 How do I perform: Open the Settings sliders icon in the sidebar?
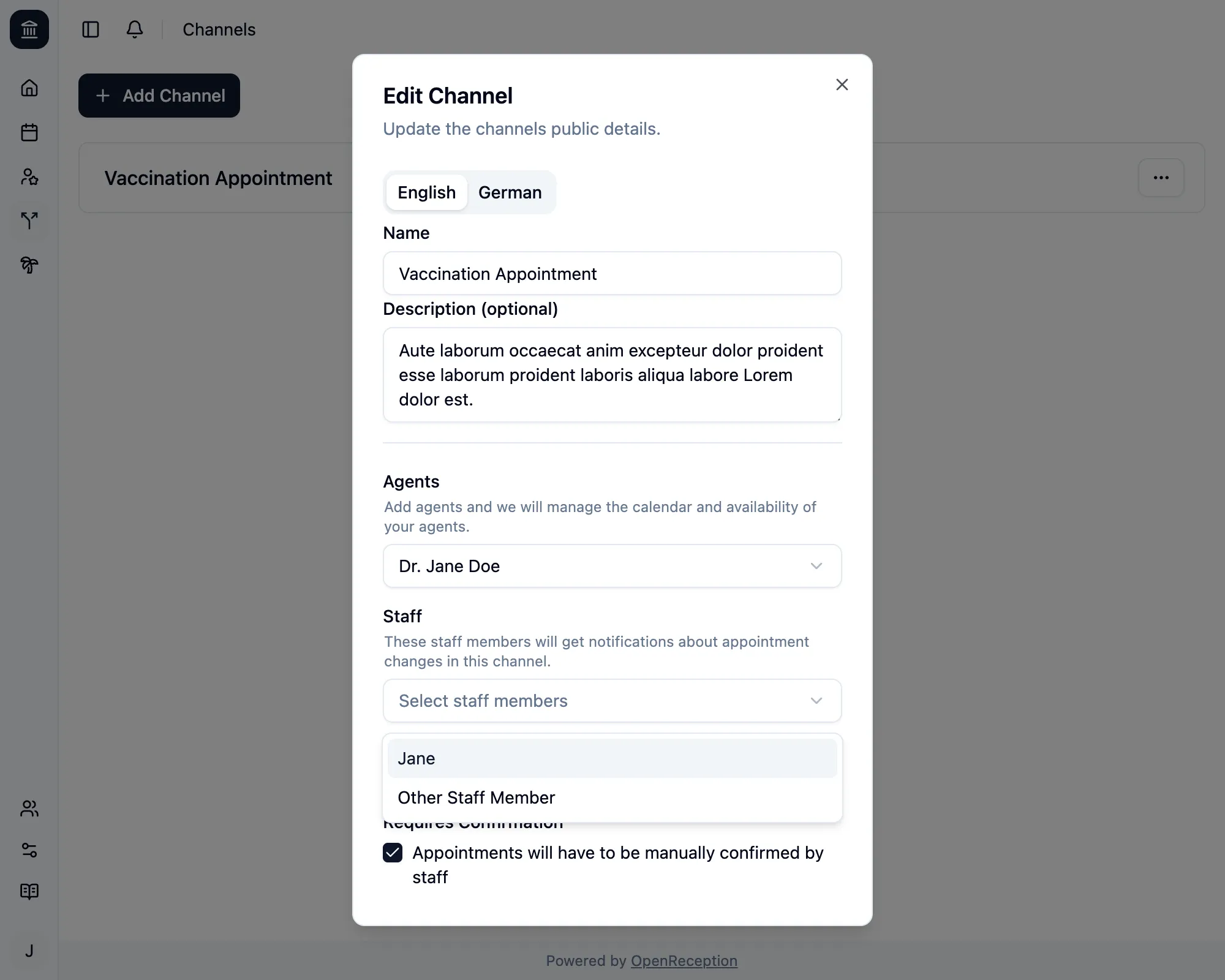click(29, 851)
